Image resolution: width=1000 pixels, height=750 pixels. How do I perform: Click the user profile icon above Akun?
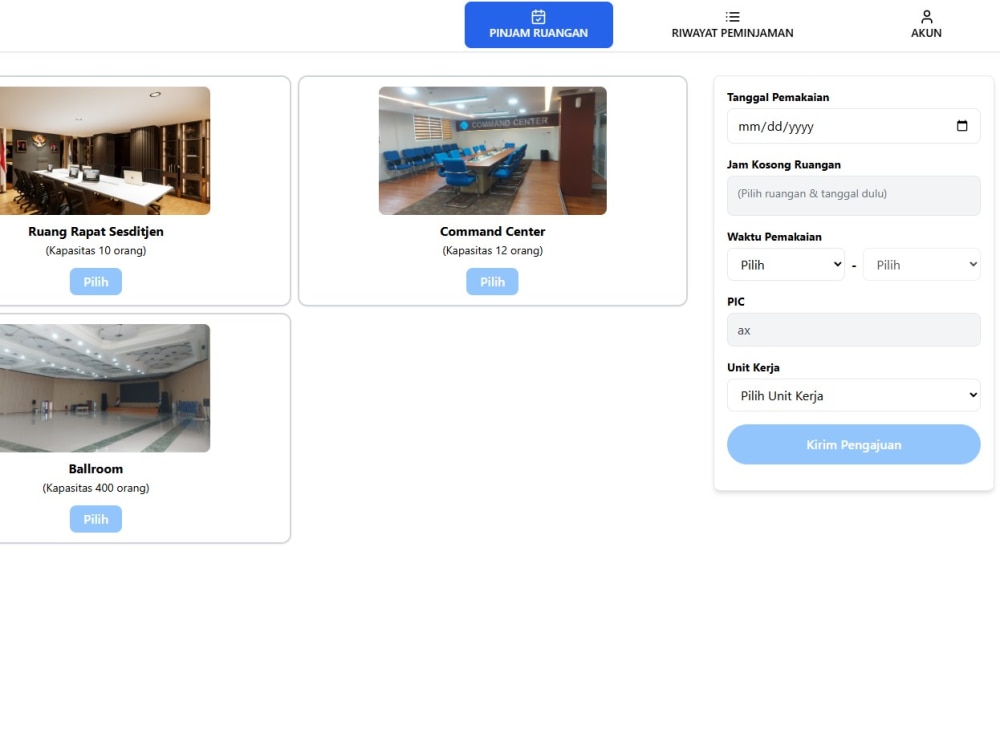tap(927, 17)
